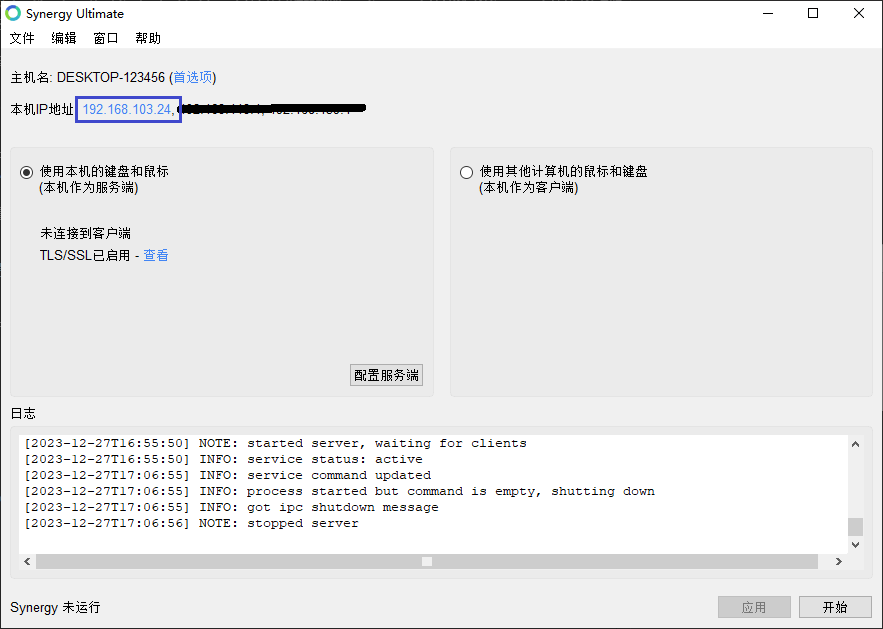Screen dimensions: 883x629
Task: Click the hostname text DESKTOP-123456
Action: tap(111, 77)
